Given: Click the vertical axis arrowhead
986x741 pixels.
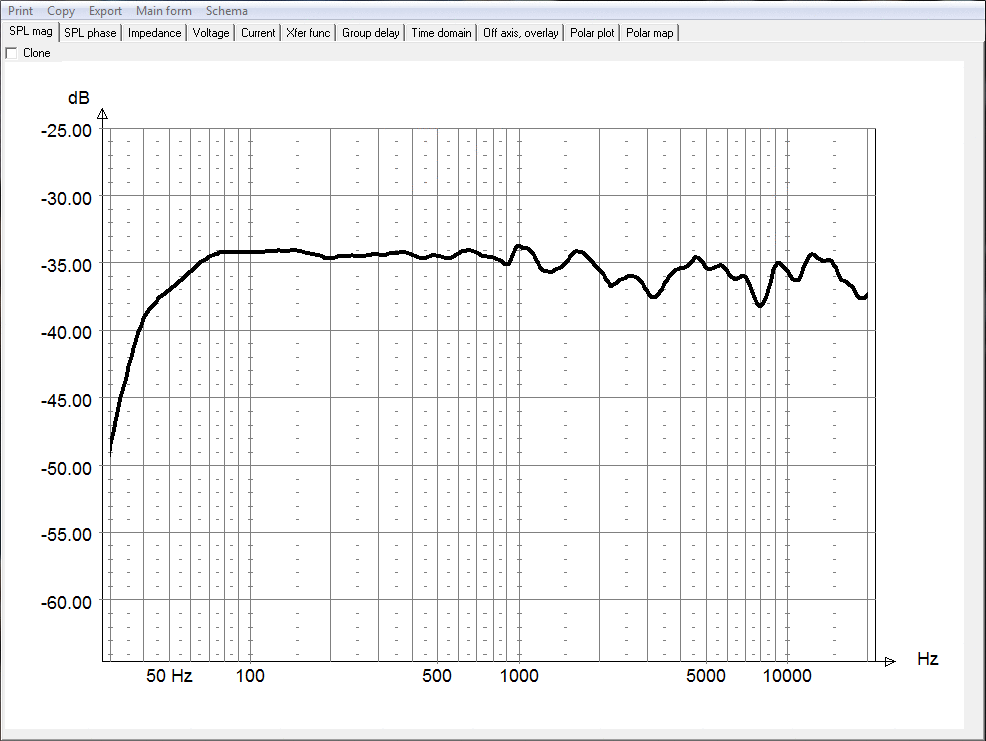Looking at the screenshot, I should coord(102,114).
